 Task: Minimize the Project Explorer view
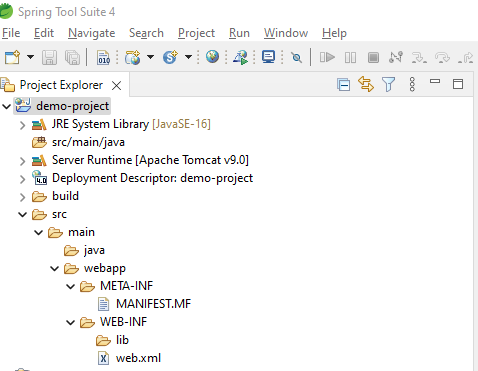click(435, 81)
